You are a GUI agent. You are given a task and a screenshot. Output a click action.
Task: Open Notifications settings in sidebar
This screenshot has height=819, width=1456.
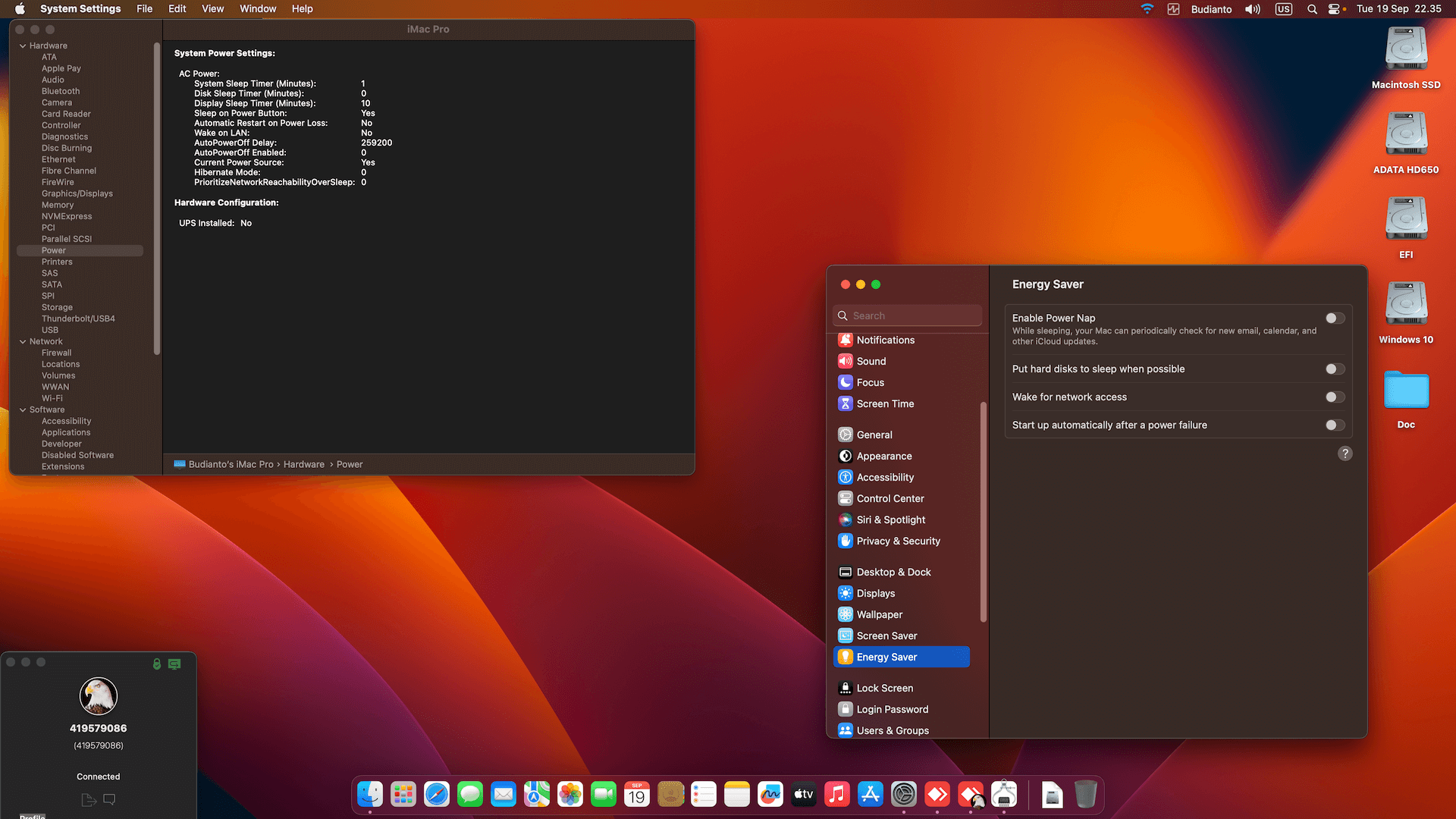[885, 340]
